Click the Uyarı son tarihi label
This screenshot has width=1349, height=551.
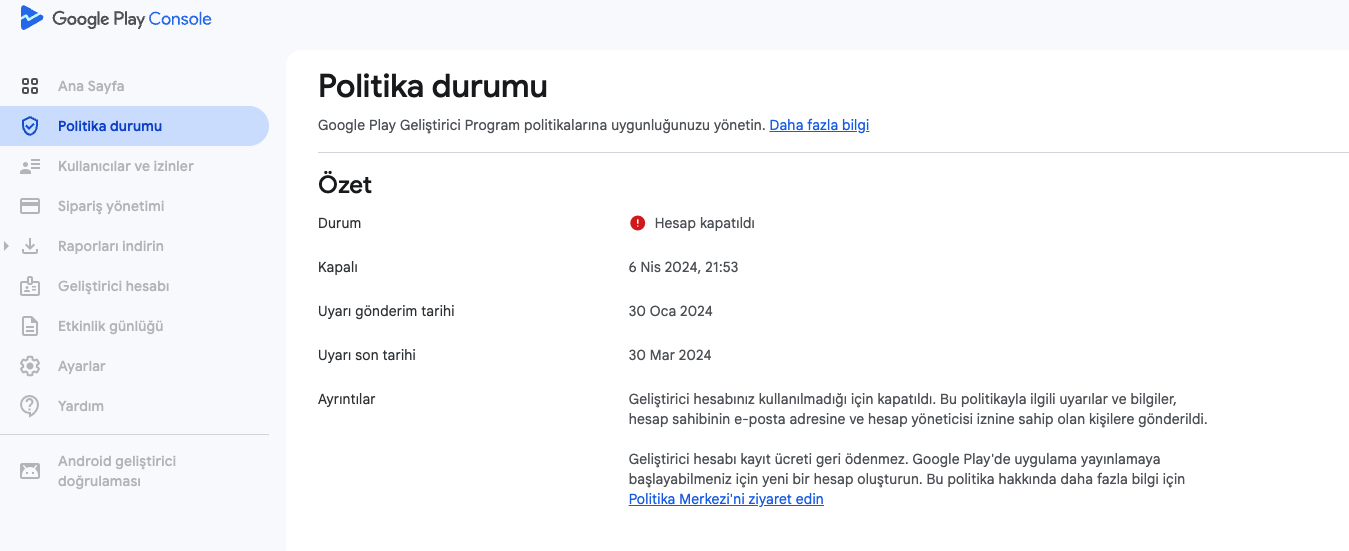(x=367, y=355)
